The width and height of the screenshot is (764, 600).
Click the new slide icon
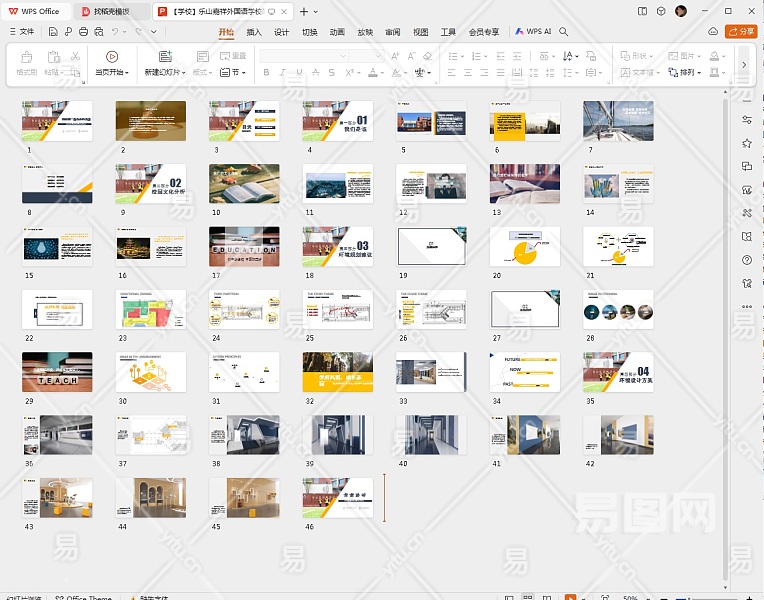[x=165, y=56]
